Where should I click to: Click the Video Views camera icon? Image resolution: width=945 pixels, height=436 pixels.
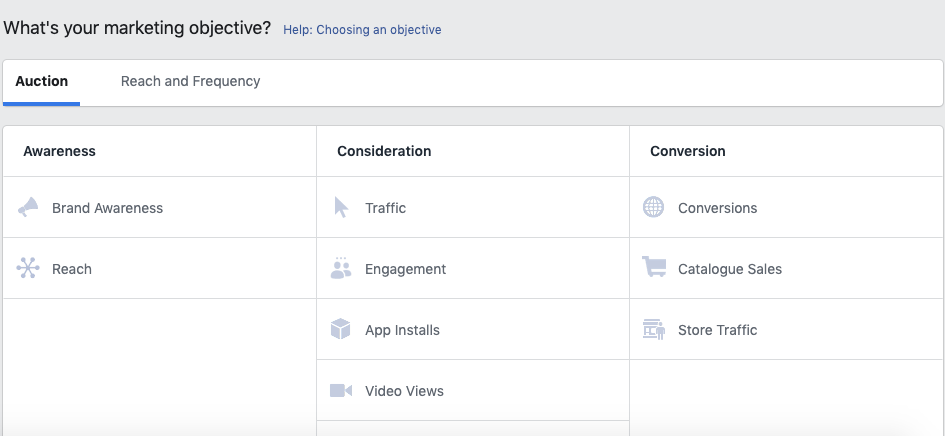(341, 390)
